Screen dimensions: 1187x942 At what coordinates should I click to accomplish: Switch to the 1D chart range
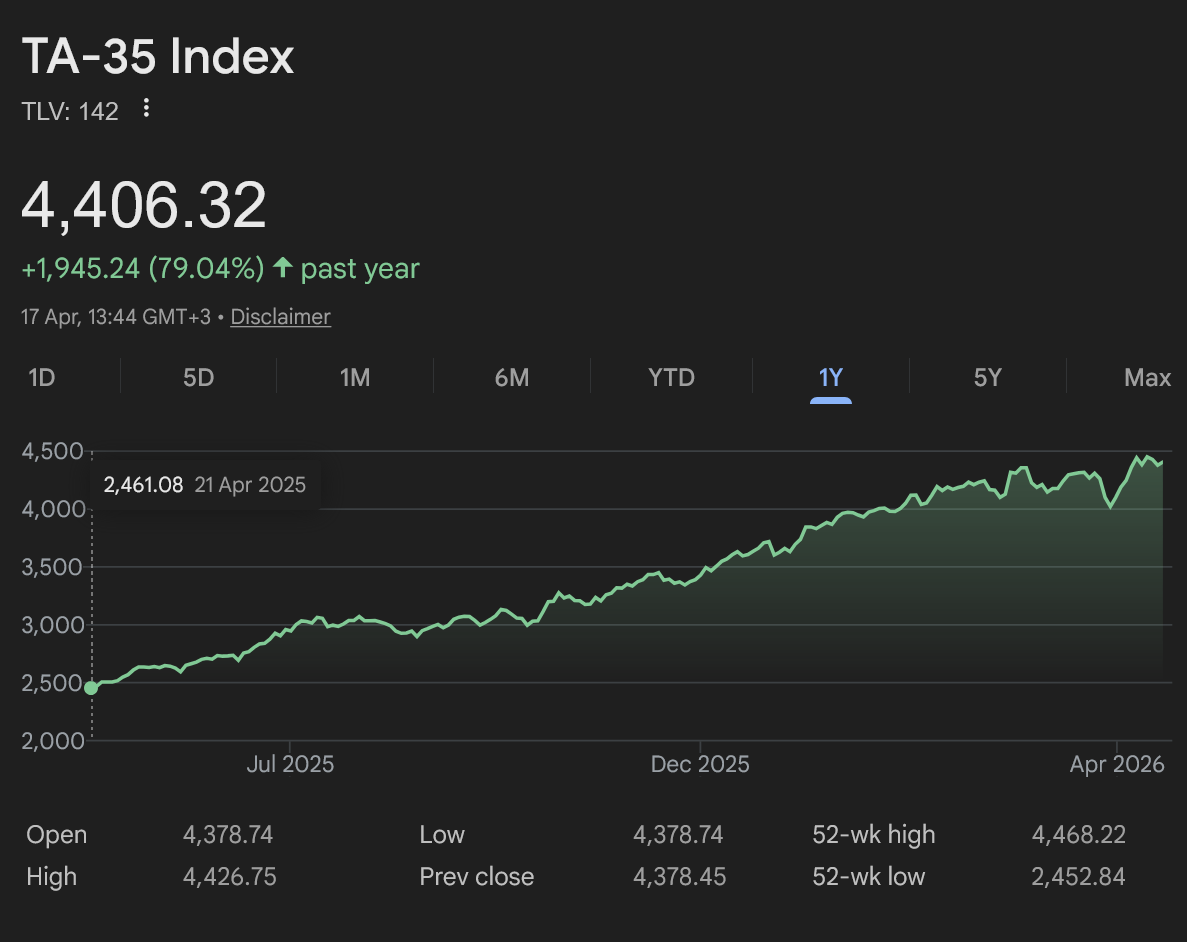(x=42, y=377)
